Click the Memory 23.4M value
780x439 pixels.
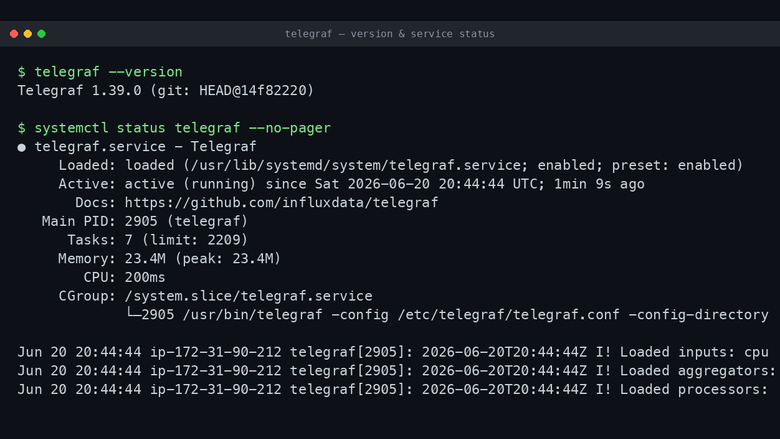145,259
